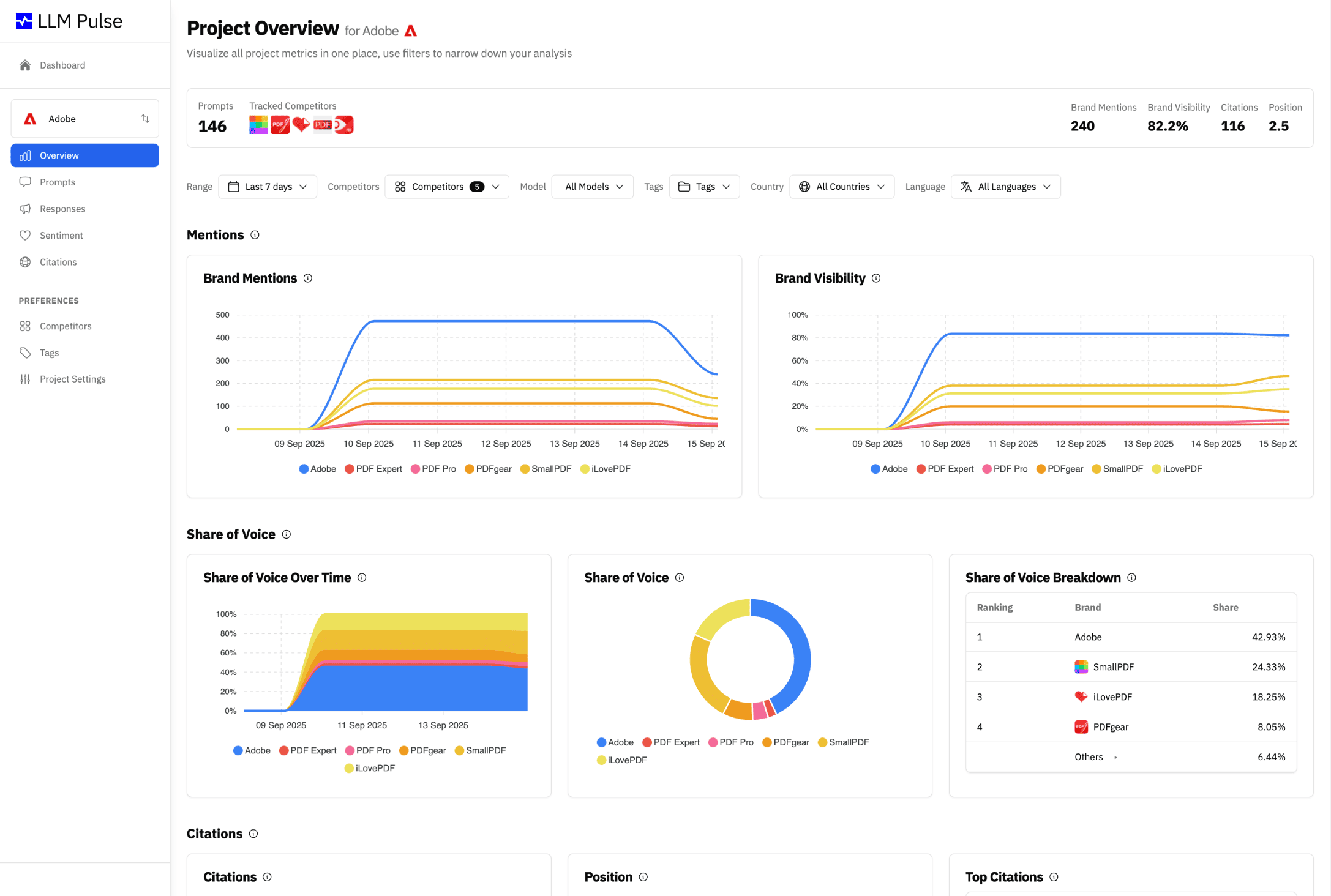Viewport: 1331px width, 896px height.
Task: Open the Sentiment page in sidebar
Action: (61, 235)
